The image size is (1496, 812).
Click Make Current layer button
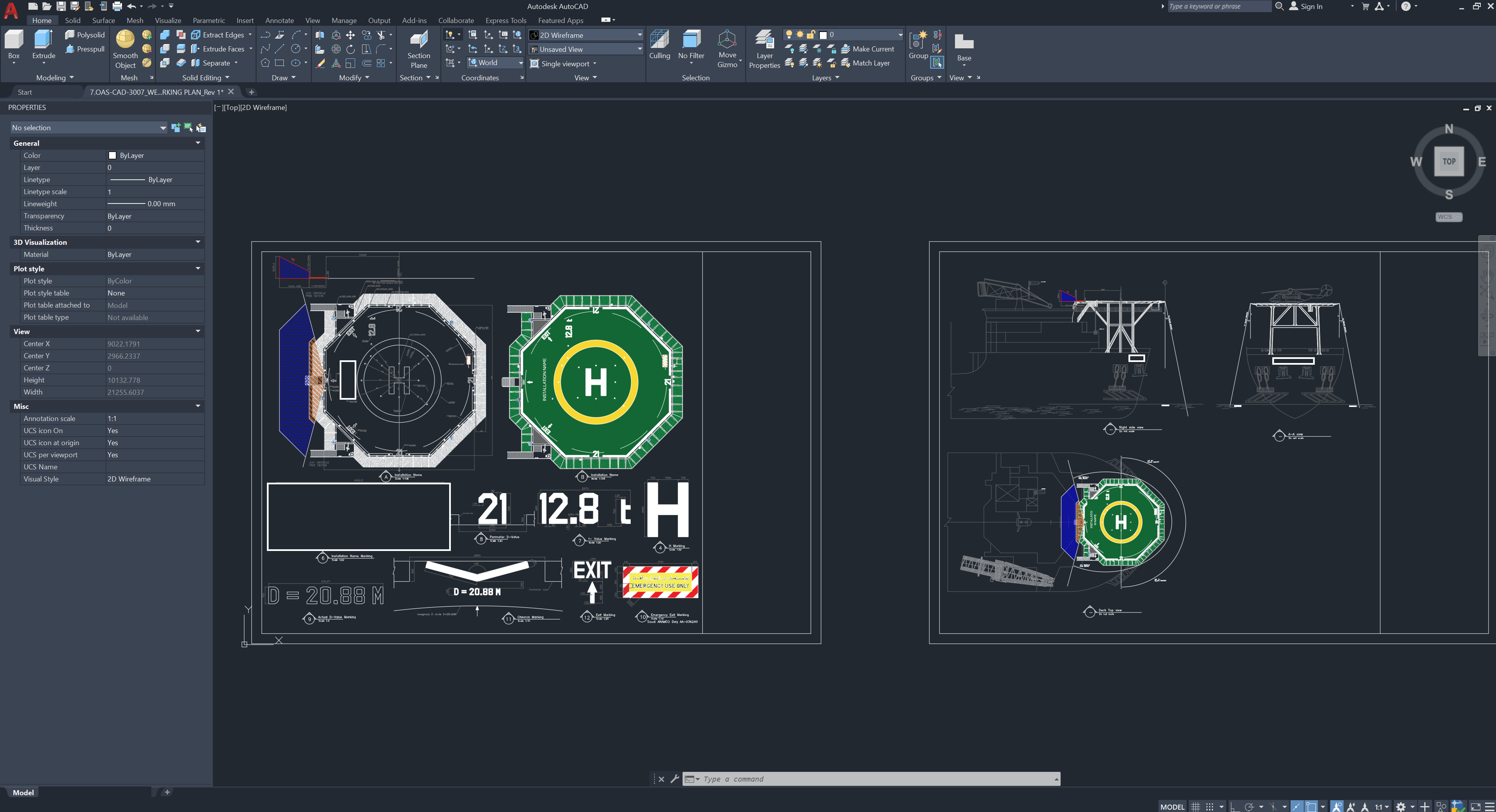868,49
